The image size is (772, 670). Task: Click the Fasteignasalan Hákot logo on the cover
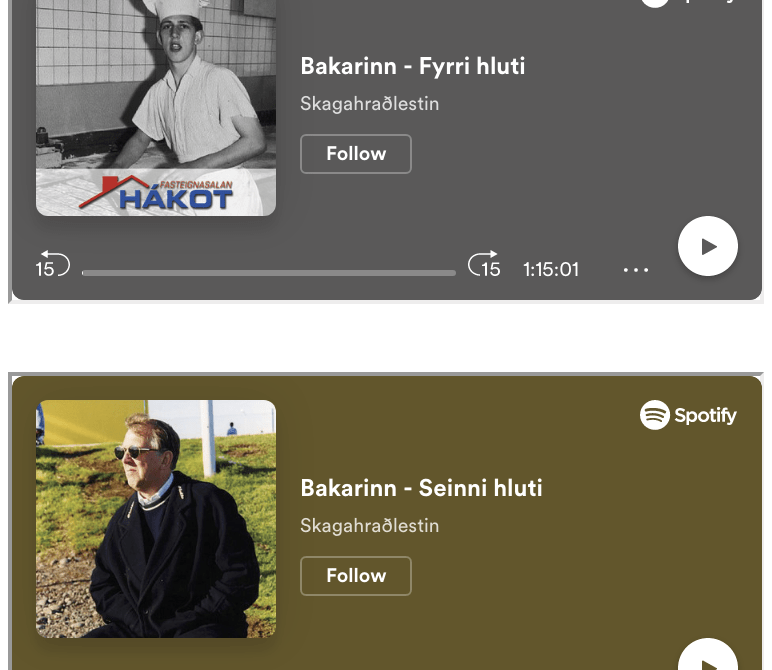[156, 192]
